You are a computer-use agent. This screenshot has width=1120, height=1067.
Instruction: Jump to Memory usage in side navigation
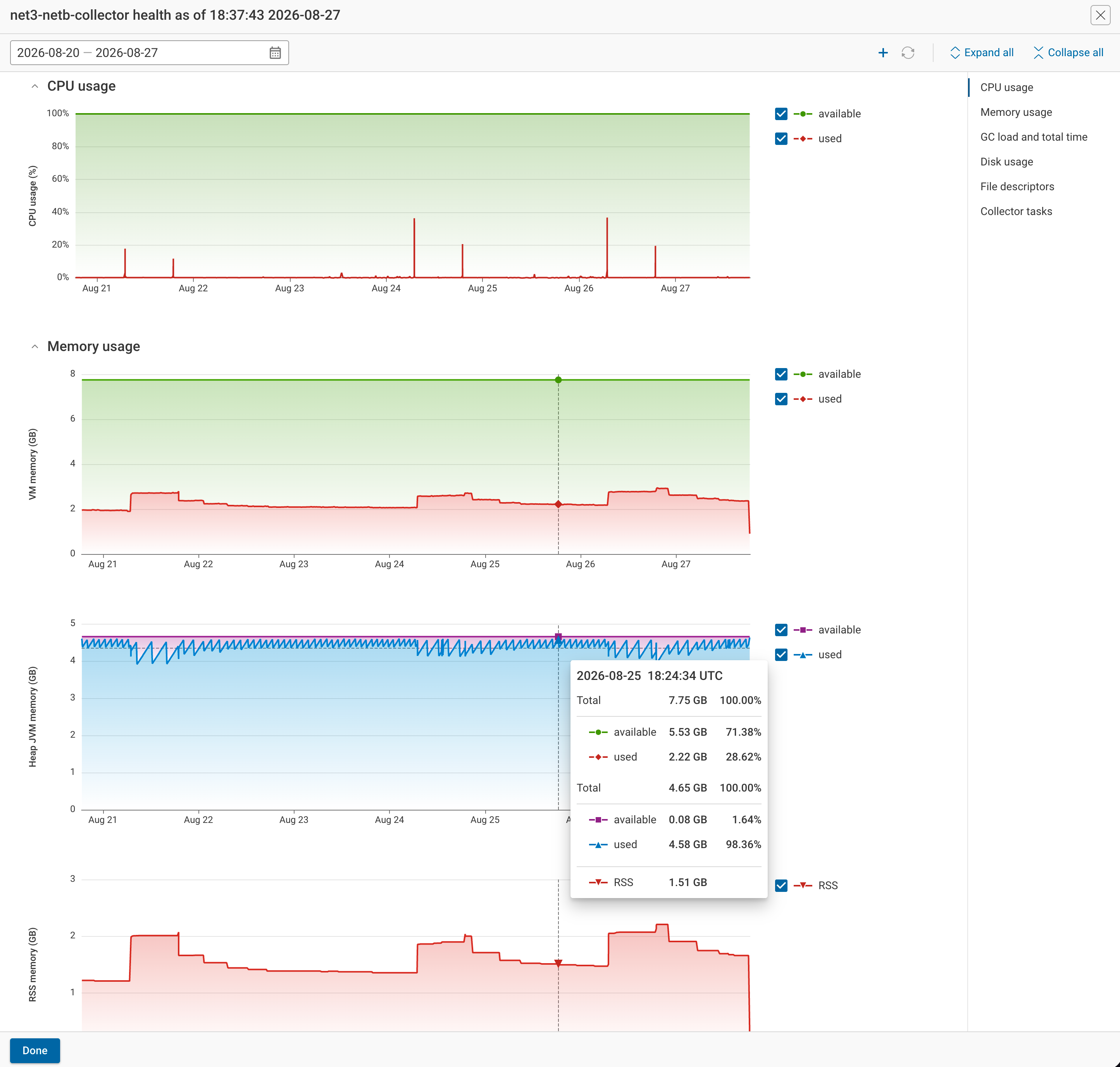pyautogui.click(x=1016, y=112)
